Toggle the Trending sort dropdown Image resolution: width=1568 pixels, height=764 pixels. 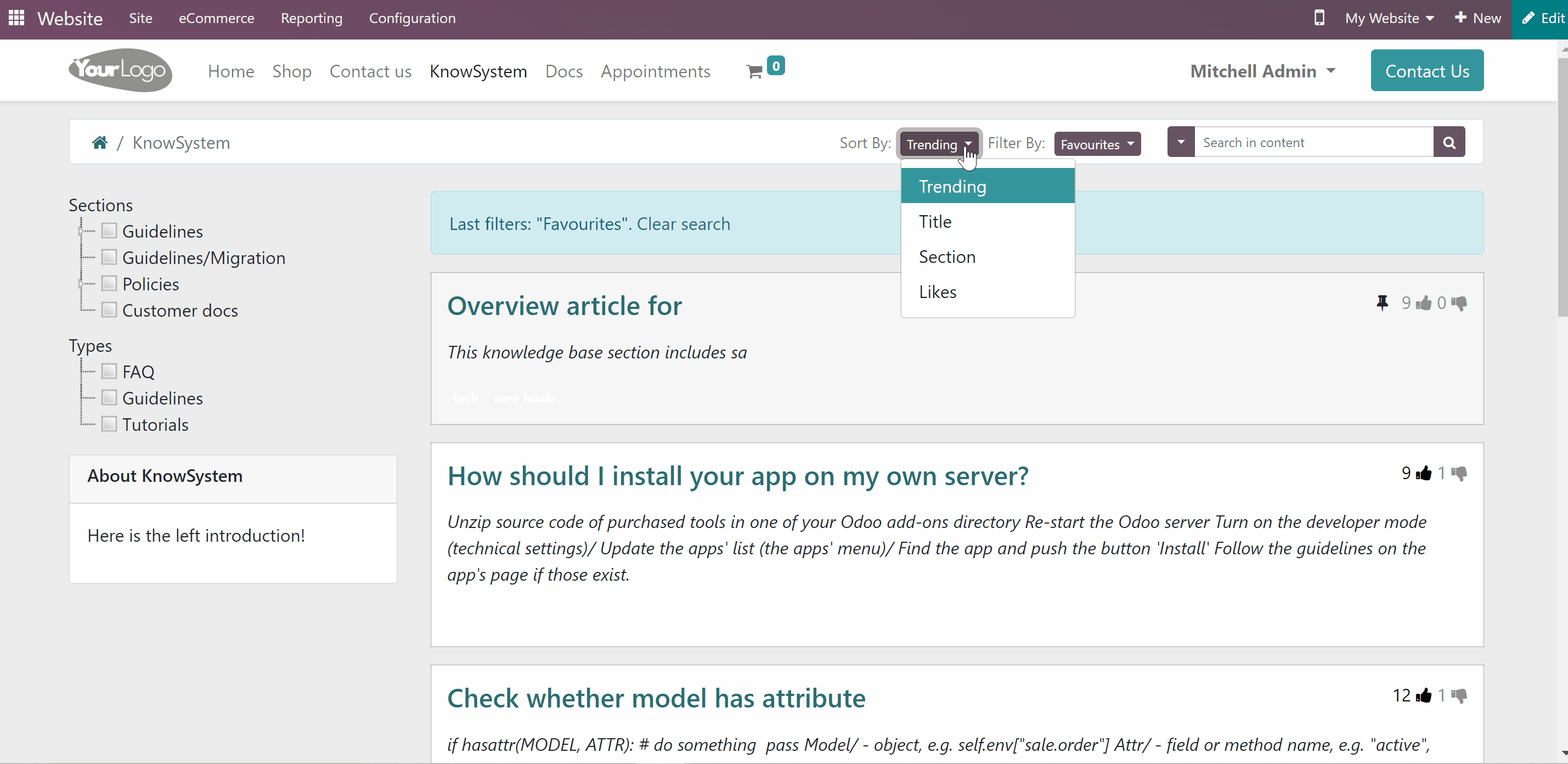[939, 144]
